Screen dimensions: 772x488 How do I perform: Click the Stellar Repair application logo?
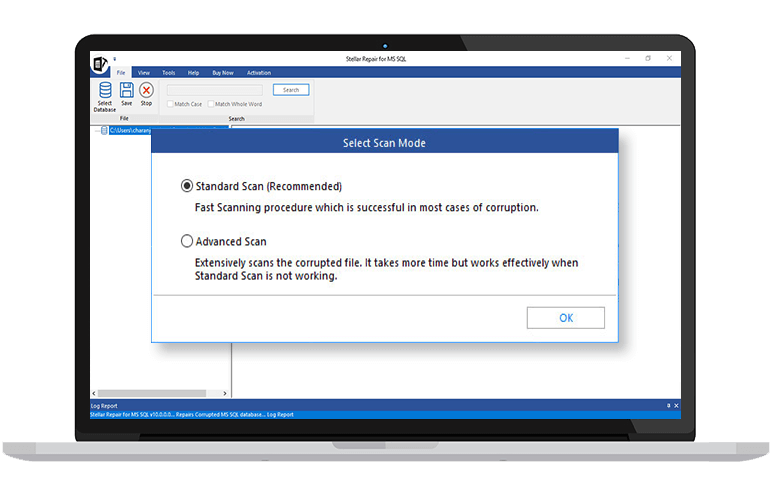click(100, 64)
